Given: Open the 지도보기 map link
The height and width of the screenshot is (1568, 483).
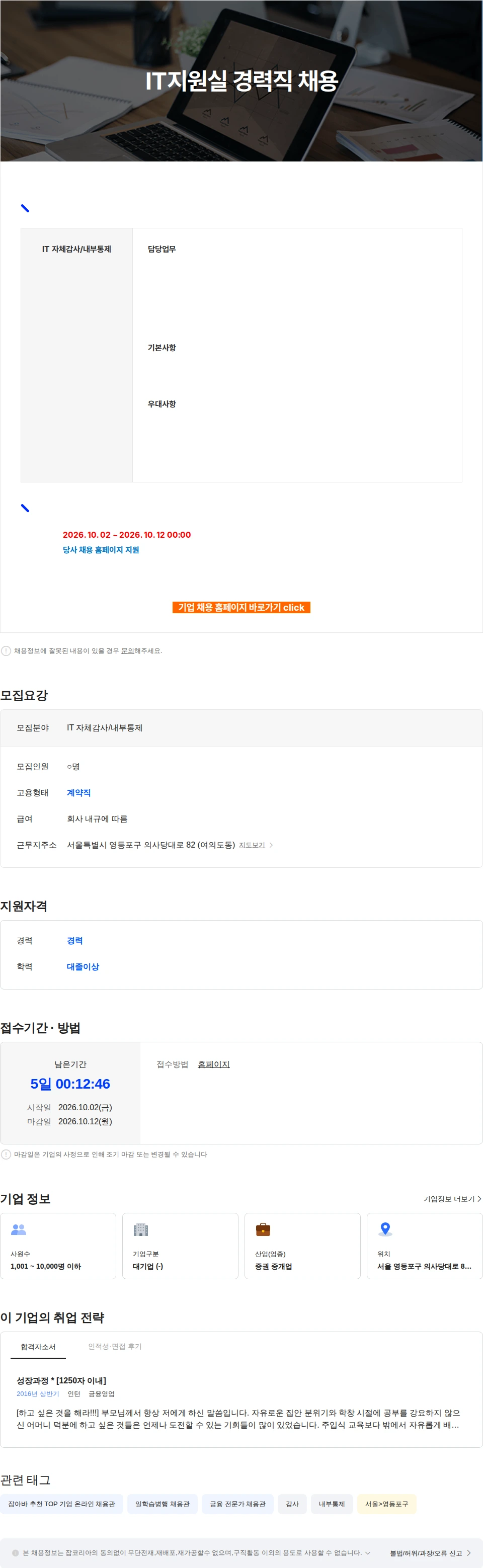Looking at the screenshot, I should point(252,845).
